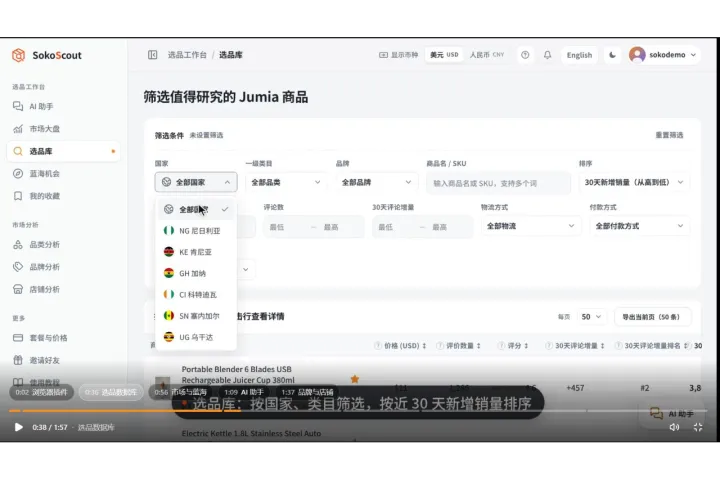Mute the video volume icon
This screenshot has width=720, height=480.
pyautogui.click(x=674, y=427)
